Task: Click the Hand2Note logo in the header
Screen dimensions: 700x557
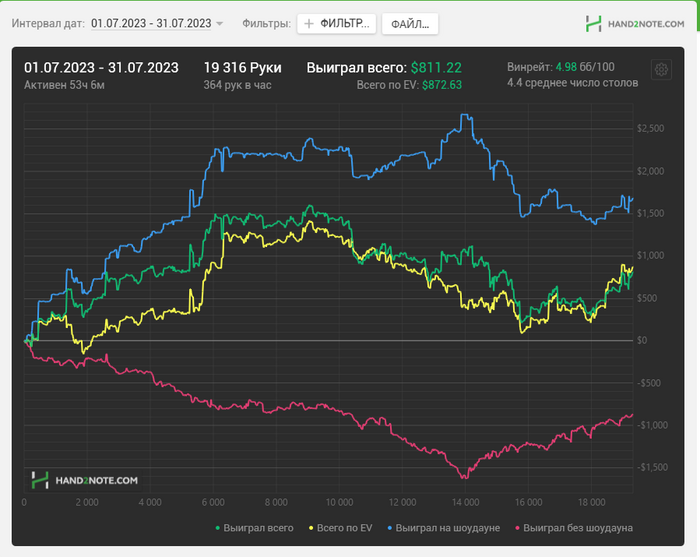Action: coord(635,24)
